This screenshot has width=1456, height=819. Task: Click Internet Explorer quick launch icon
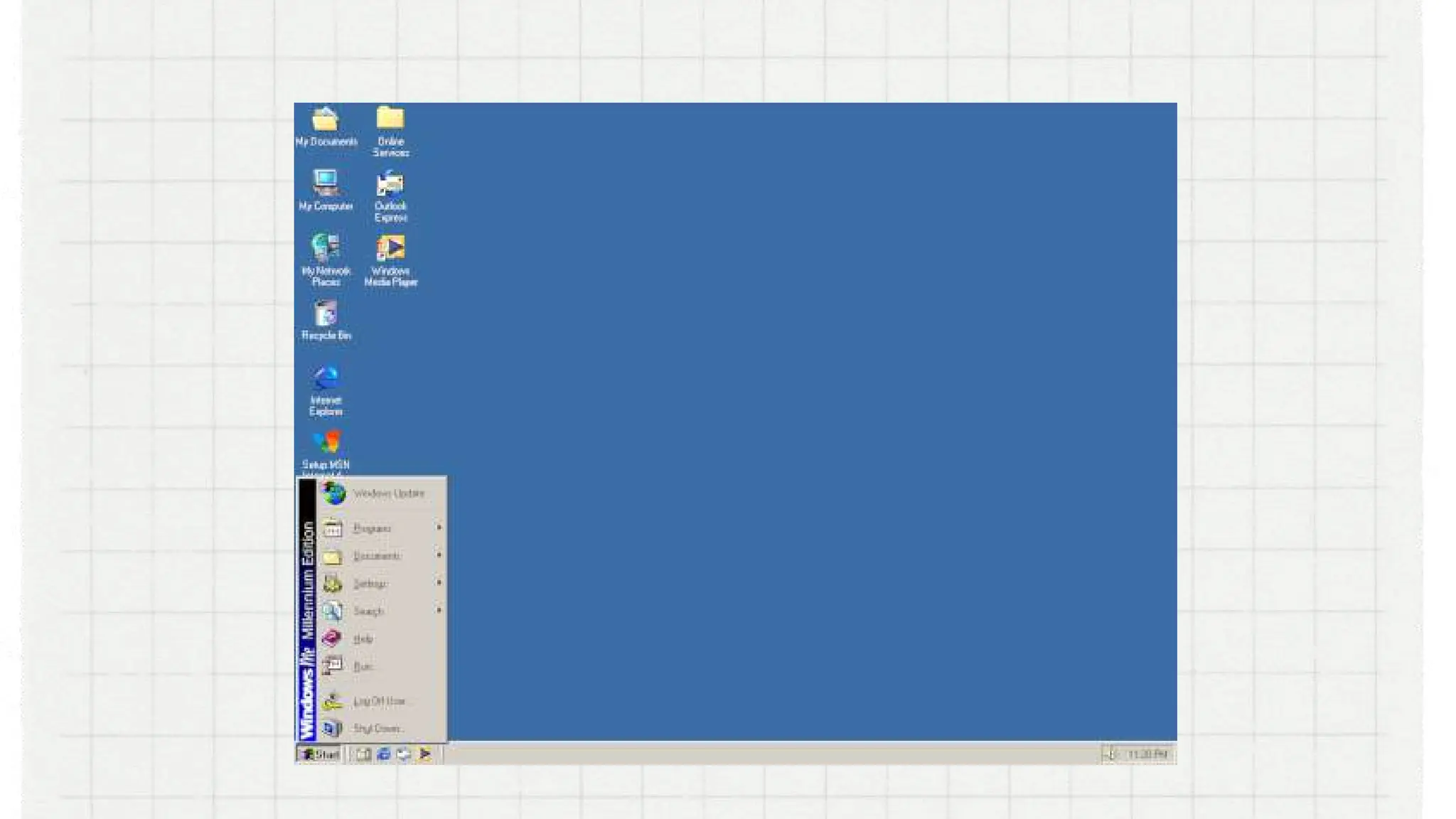pos(384,754)
